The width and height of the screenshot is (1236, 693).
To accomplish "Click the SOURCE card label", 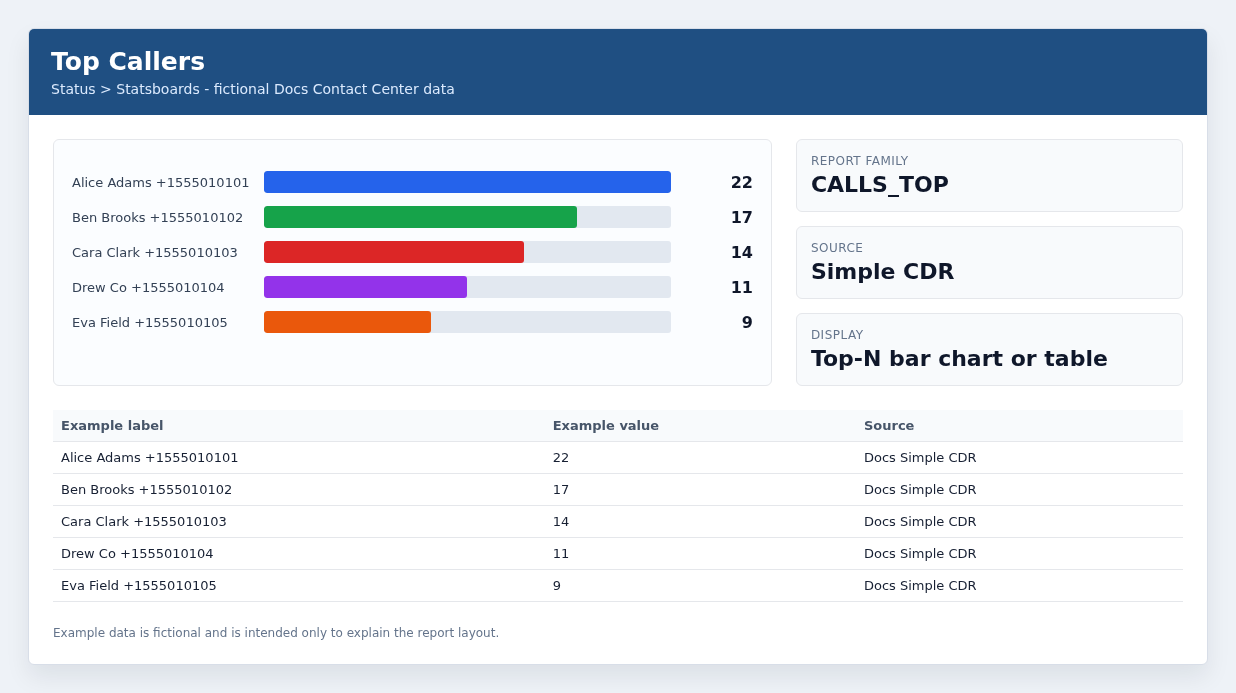I will 837,248.
